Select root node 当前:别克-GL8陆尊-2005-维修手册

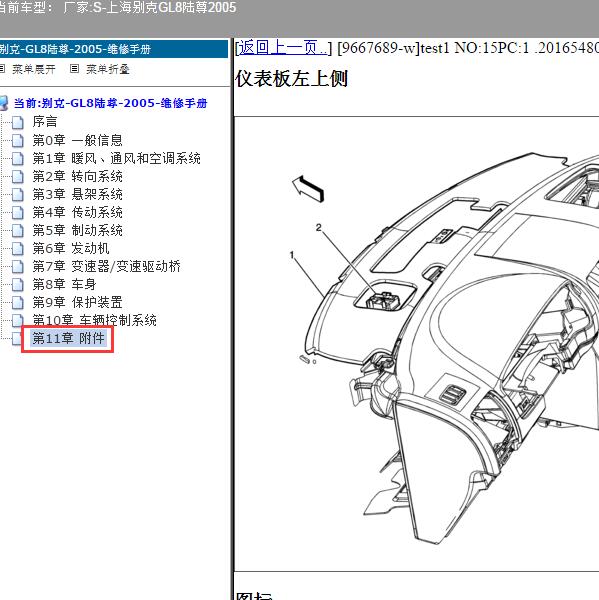(x=110, y=103)
